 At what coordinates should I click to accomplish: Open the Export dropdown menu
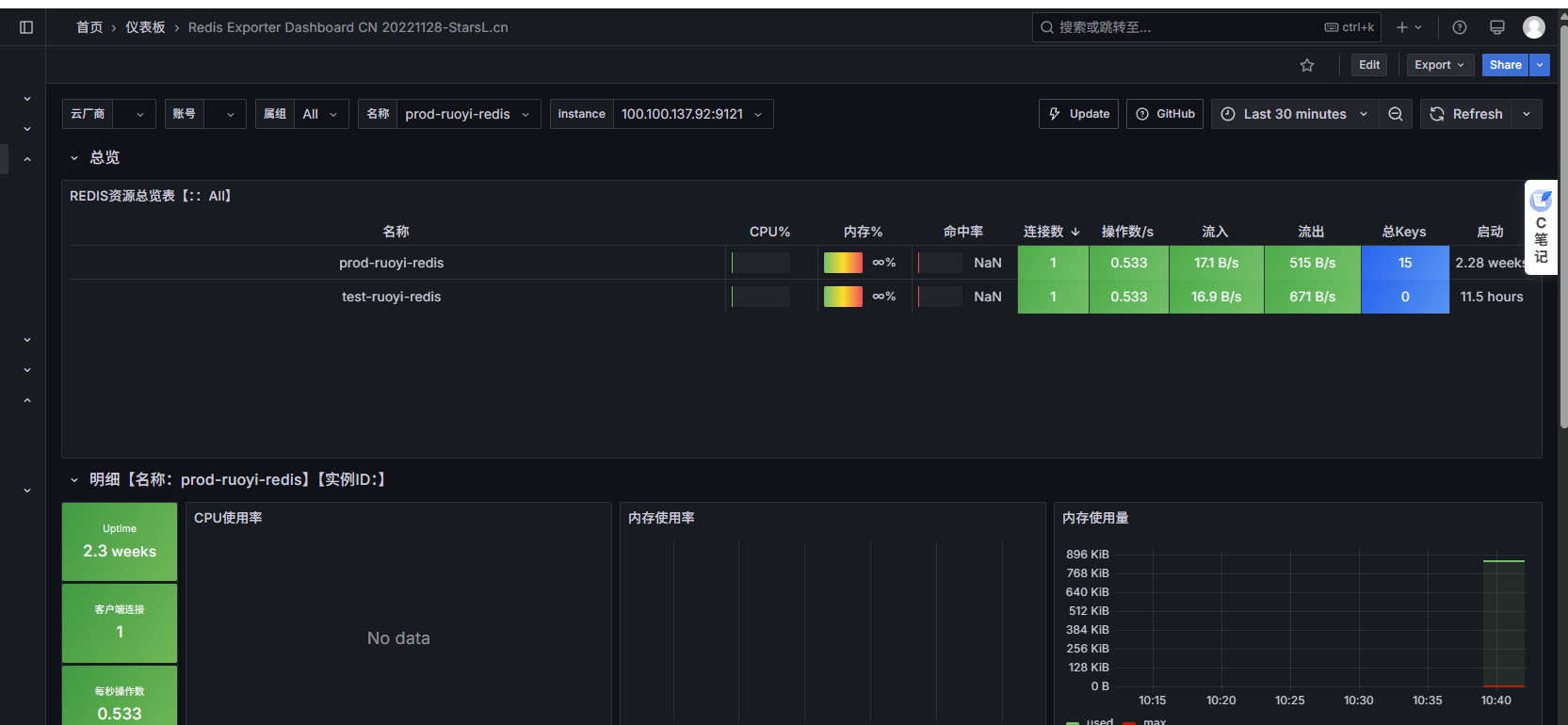point(1440,65)
